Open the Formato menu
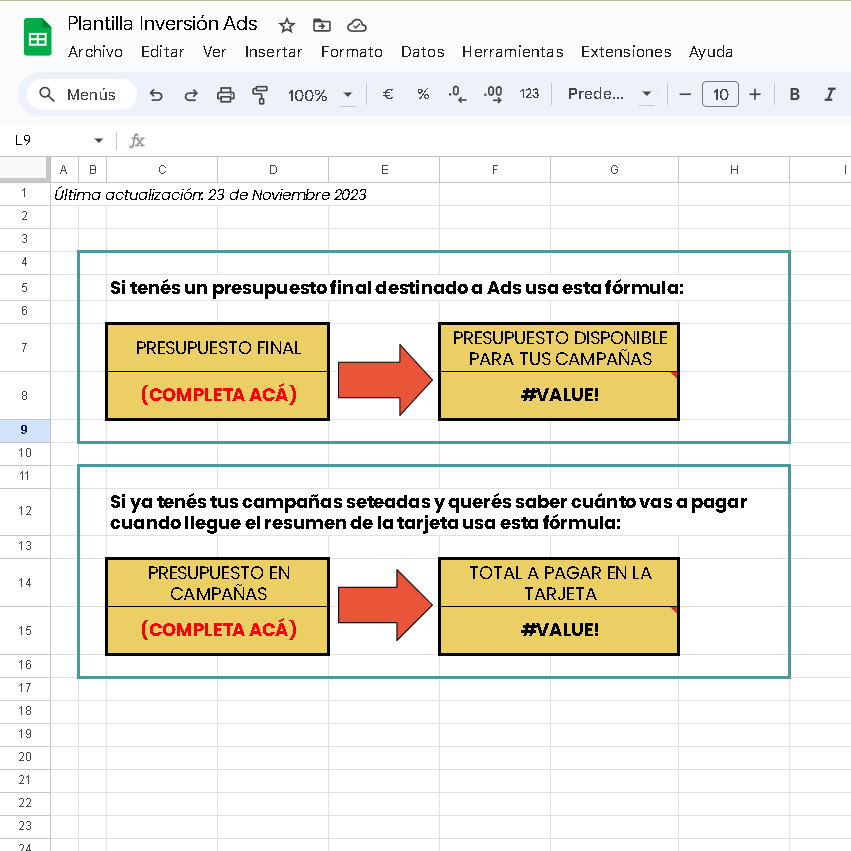This screenshot has width=851, height=851. (352, 52)
